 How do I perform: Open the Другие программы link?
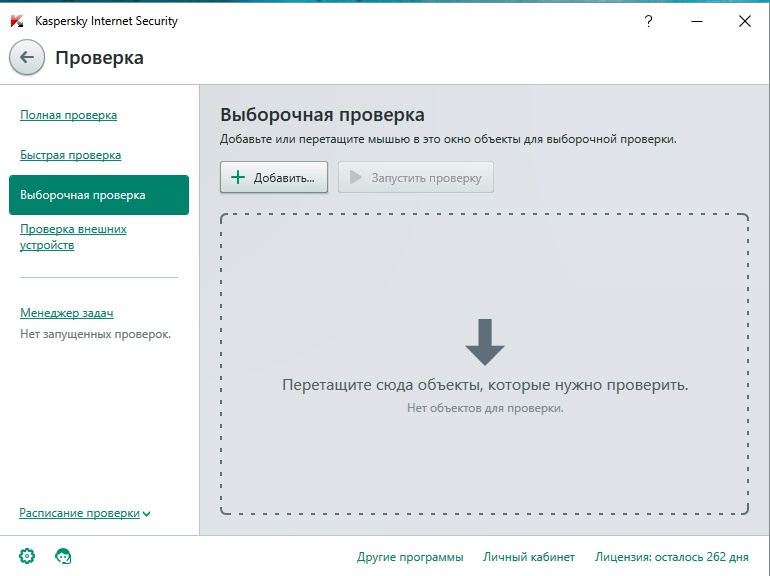(410, 557)
